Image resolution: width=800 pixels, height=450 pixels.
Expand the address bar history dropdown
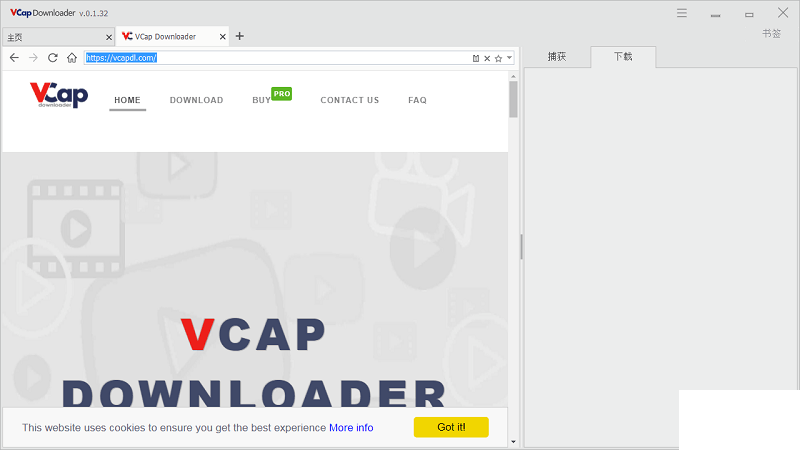(x=509, y=58)
